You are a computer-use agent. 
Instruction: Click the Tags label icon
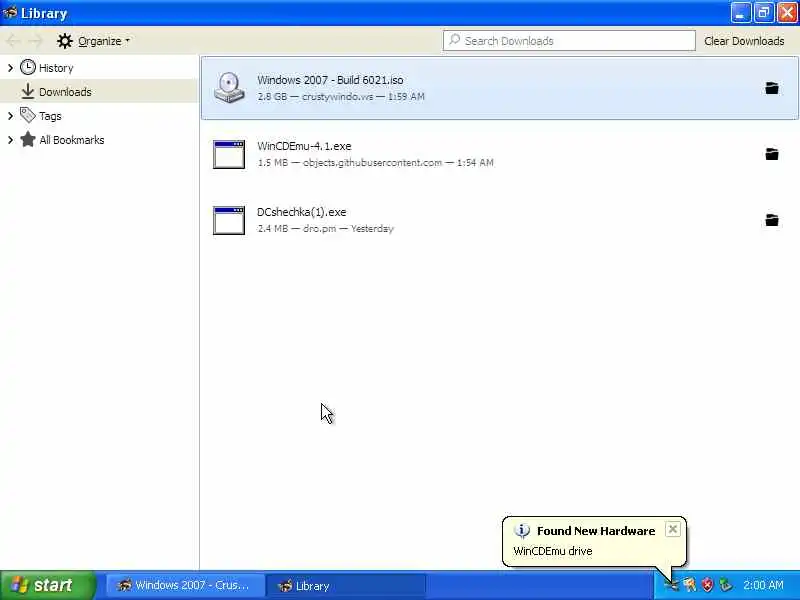(28, 115)
